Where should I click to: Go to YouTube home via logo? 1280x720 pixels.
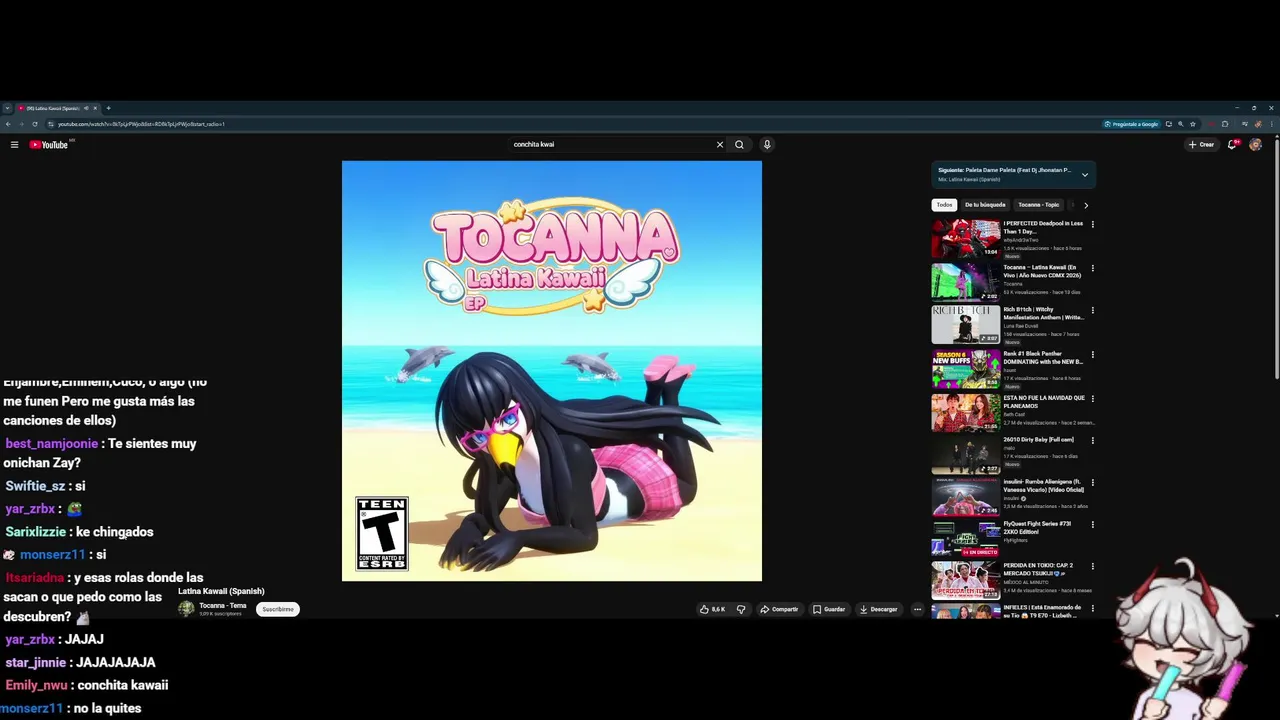pyautogui.click(x=48, y=145)
